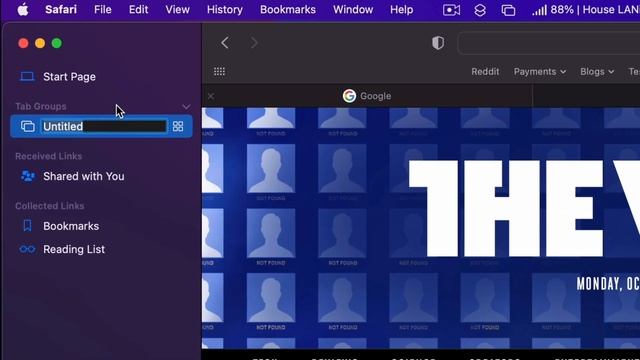This screenshot has height=360, width=640.
Task: Open the Help menu
Action: coord(401,9)
